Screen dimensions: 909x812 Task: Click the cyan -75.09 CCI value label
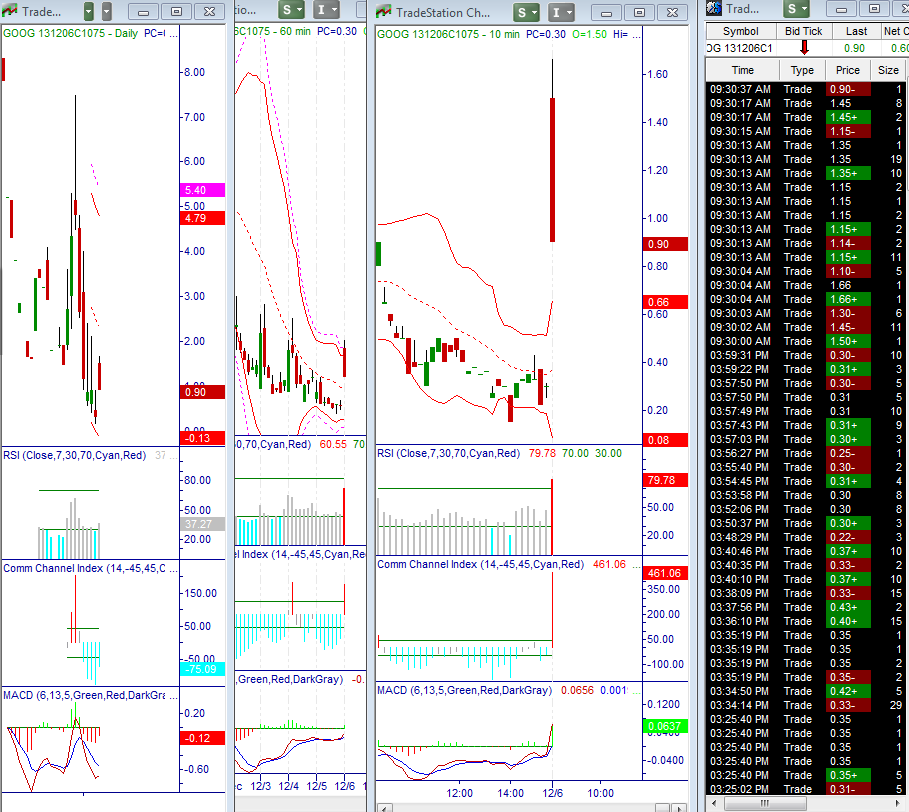pos(202,669)
